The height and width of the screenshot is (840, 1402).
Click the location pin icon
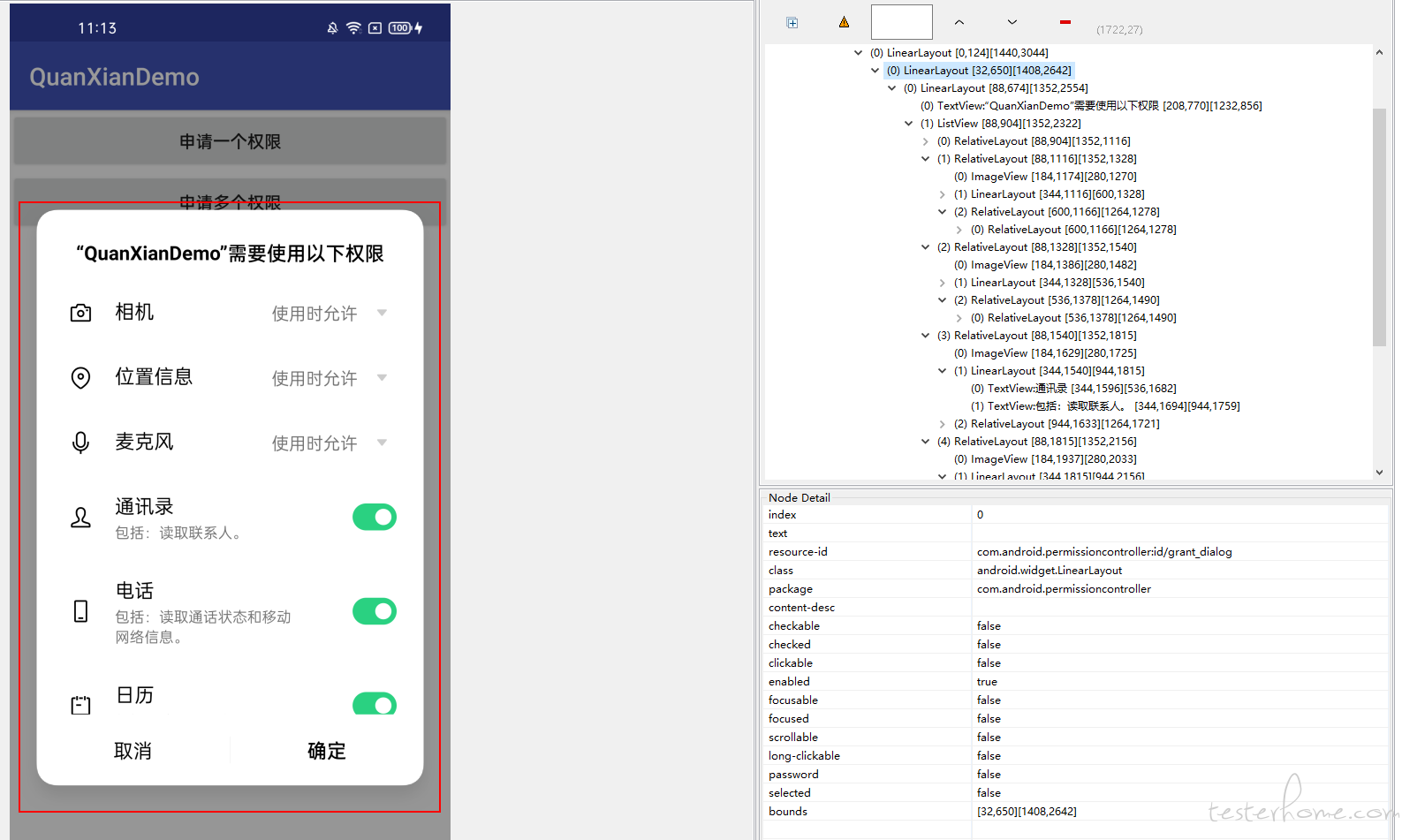[x=80, y=378]
